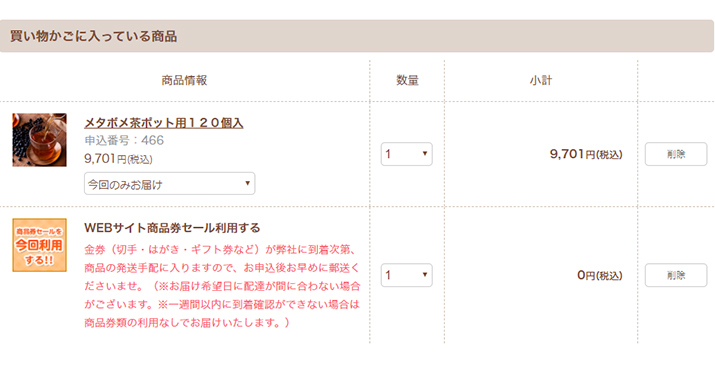Open the メタボメ茶 tea product thumbnail
The height and width of the screenshot is (374, 715).
tap(39, 140)
